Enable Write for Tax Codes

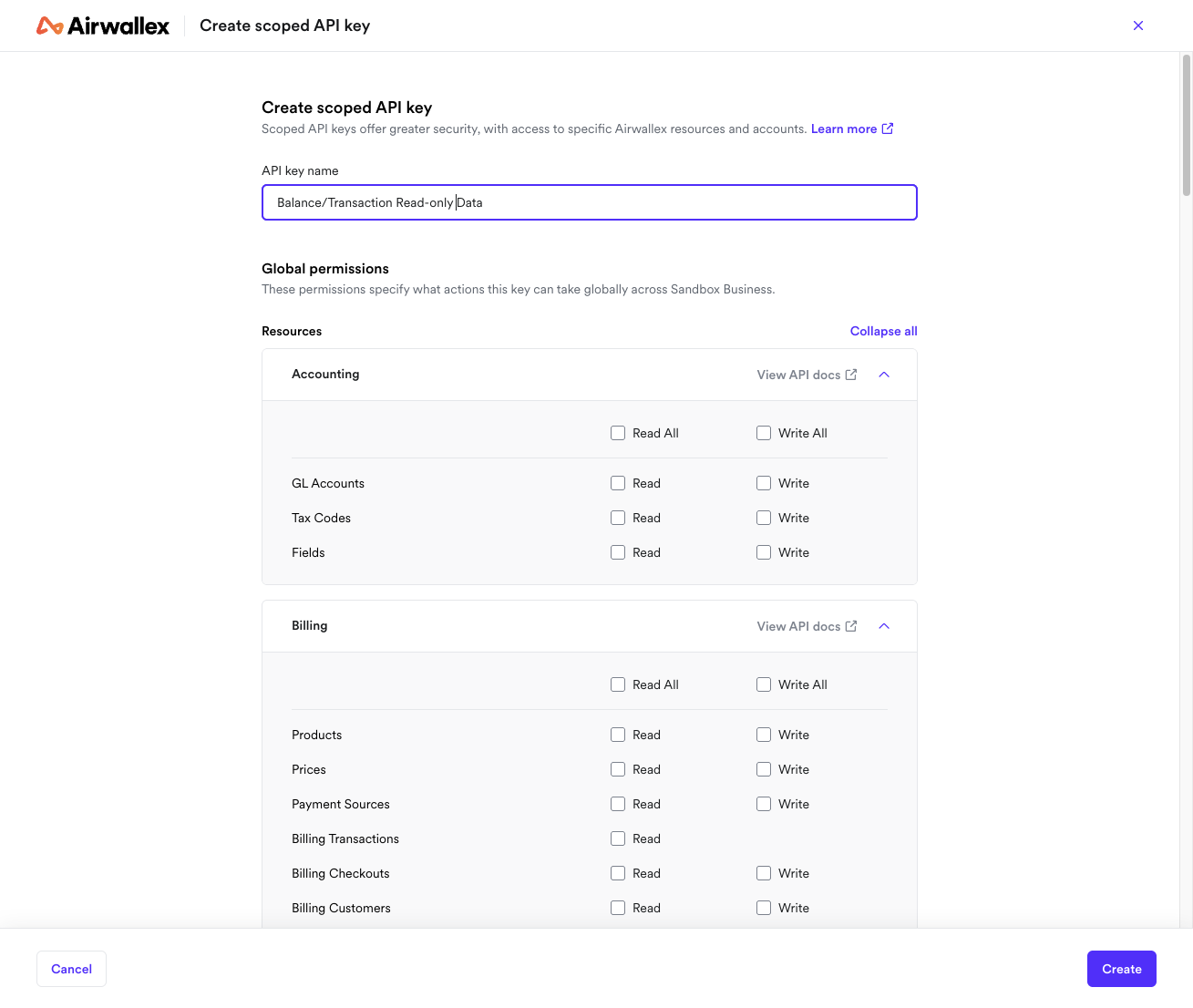[764, 518]
